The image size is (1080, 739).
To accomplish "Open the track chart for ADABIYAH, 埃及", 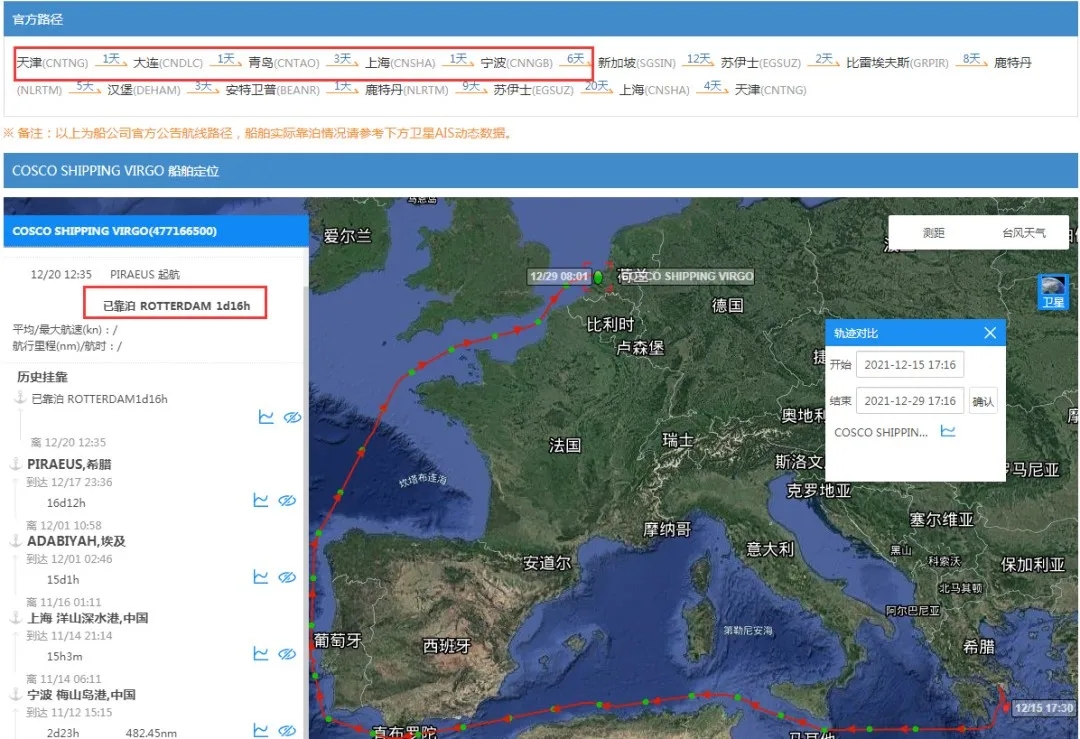I will coord(260,576).
